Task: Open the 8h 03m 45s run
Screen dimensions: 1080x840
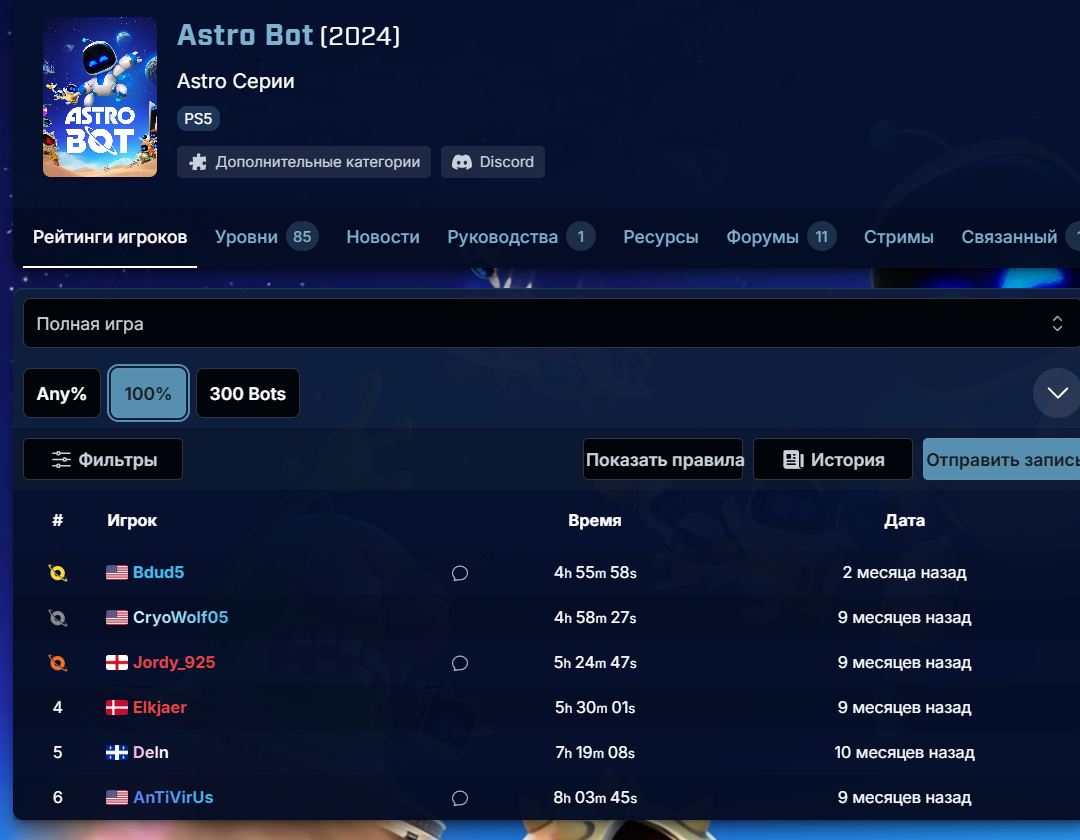Action: click(595, 797)
